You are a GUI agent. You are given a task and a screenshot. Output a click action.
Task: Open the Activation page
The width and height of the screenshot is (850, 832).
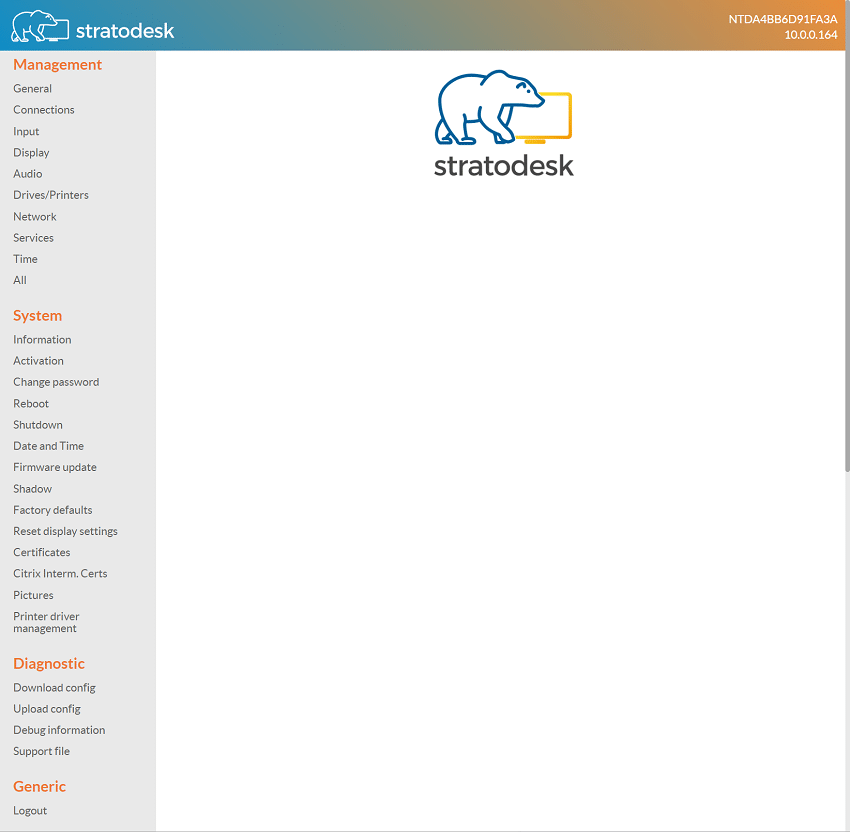click(x=38, y=360)
